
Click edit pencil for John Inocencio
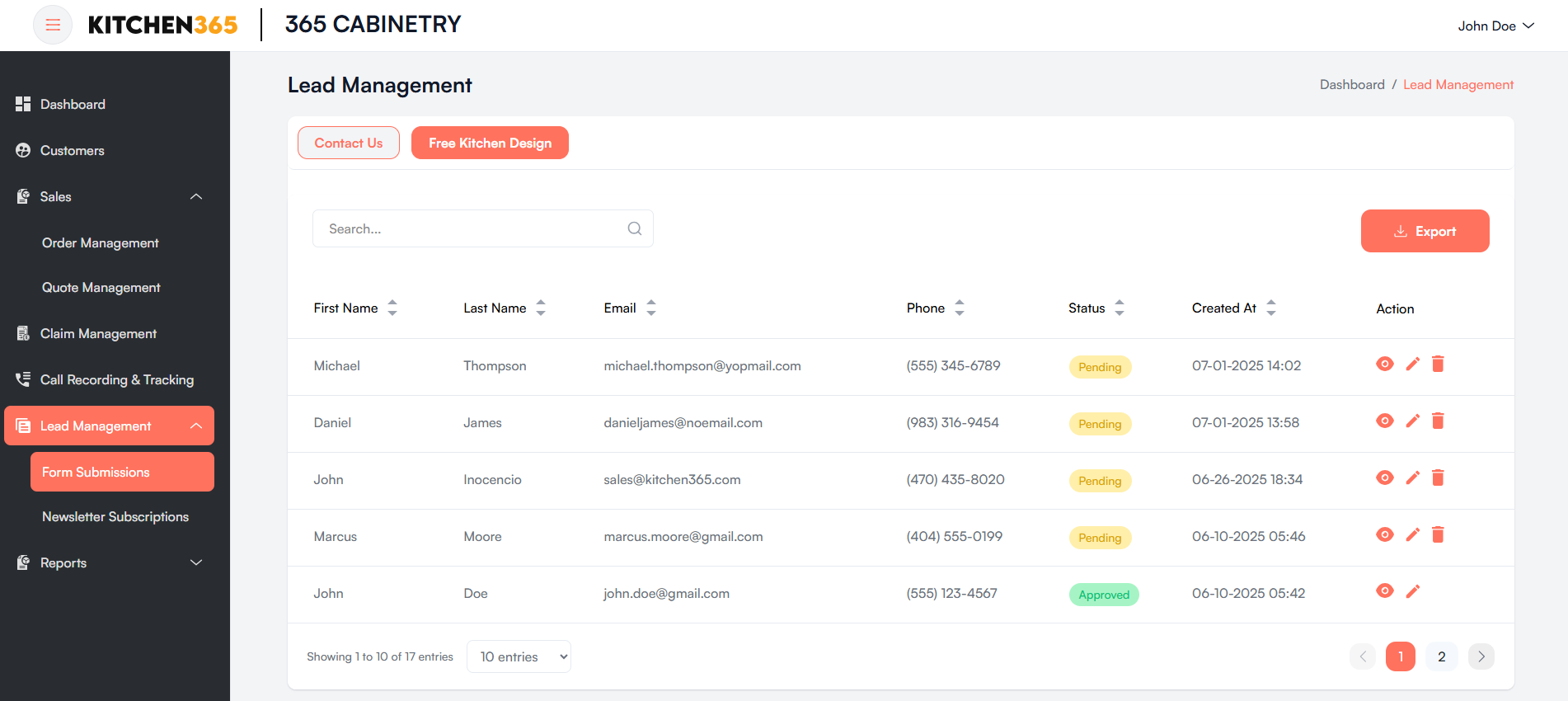point(1412,478)
